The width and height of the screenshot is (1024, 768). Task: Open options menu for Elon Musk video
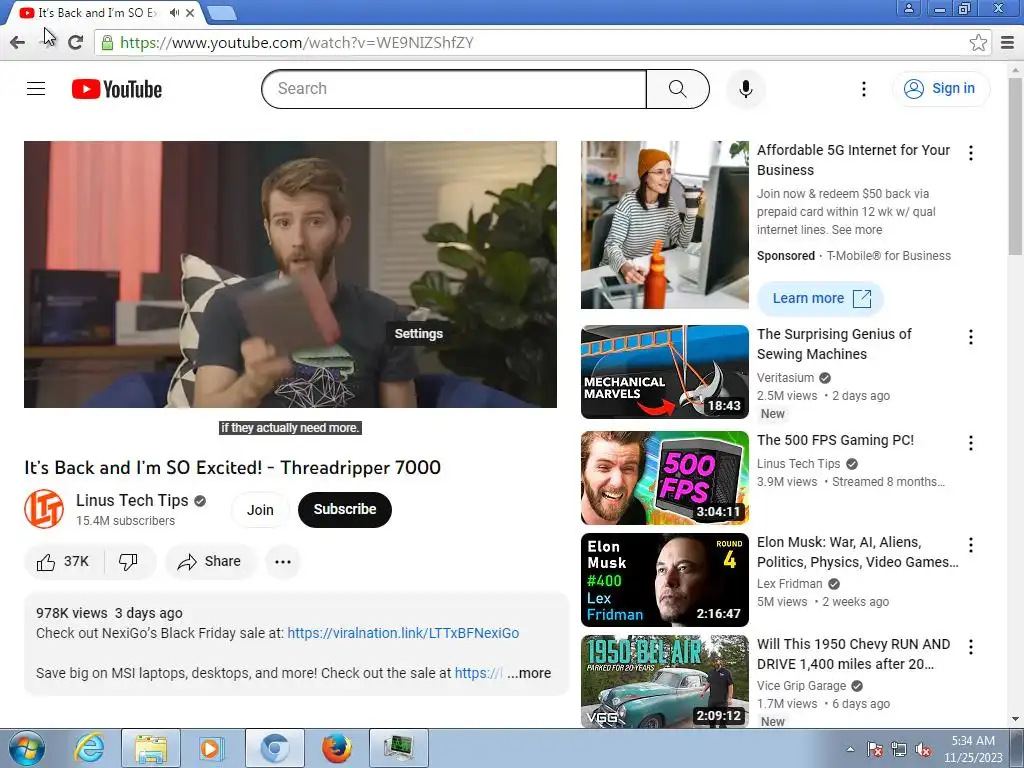tap(971, 545)
